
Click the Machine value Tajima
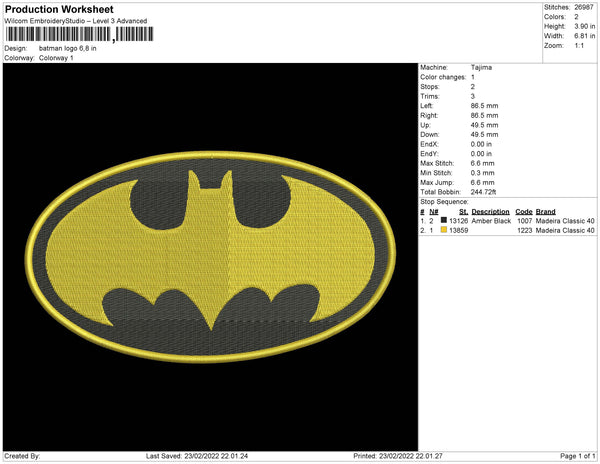[481, 67]
